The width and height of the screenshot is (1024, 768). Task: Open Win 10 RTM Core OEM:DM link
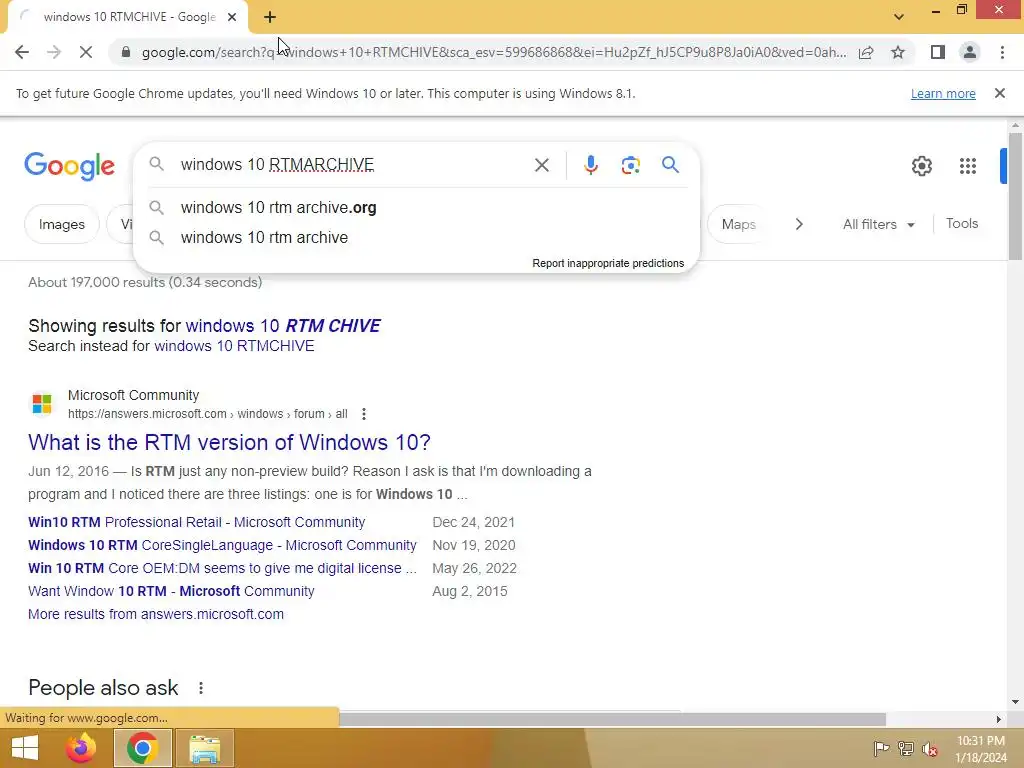coord(222,568)
